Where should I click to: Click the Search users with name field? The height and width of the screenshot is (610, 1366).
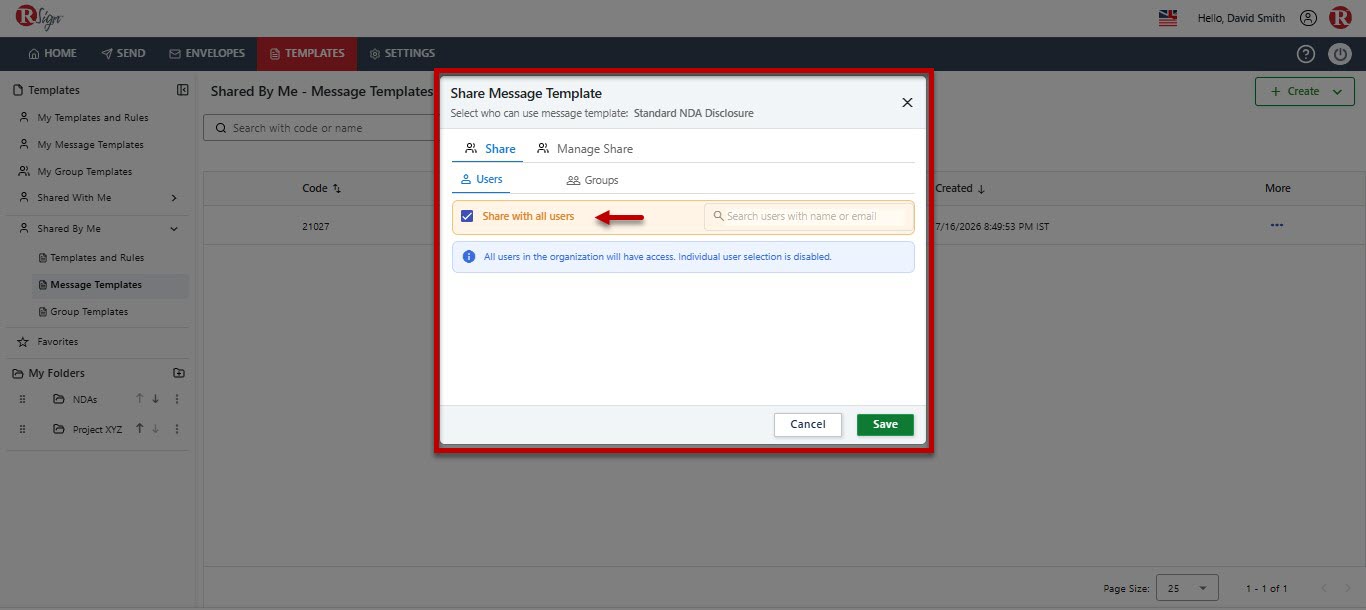click(x=808, y=216)
